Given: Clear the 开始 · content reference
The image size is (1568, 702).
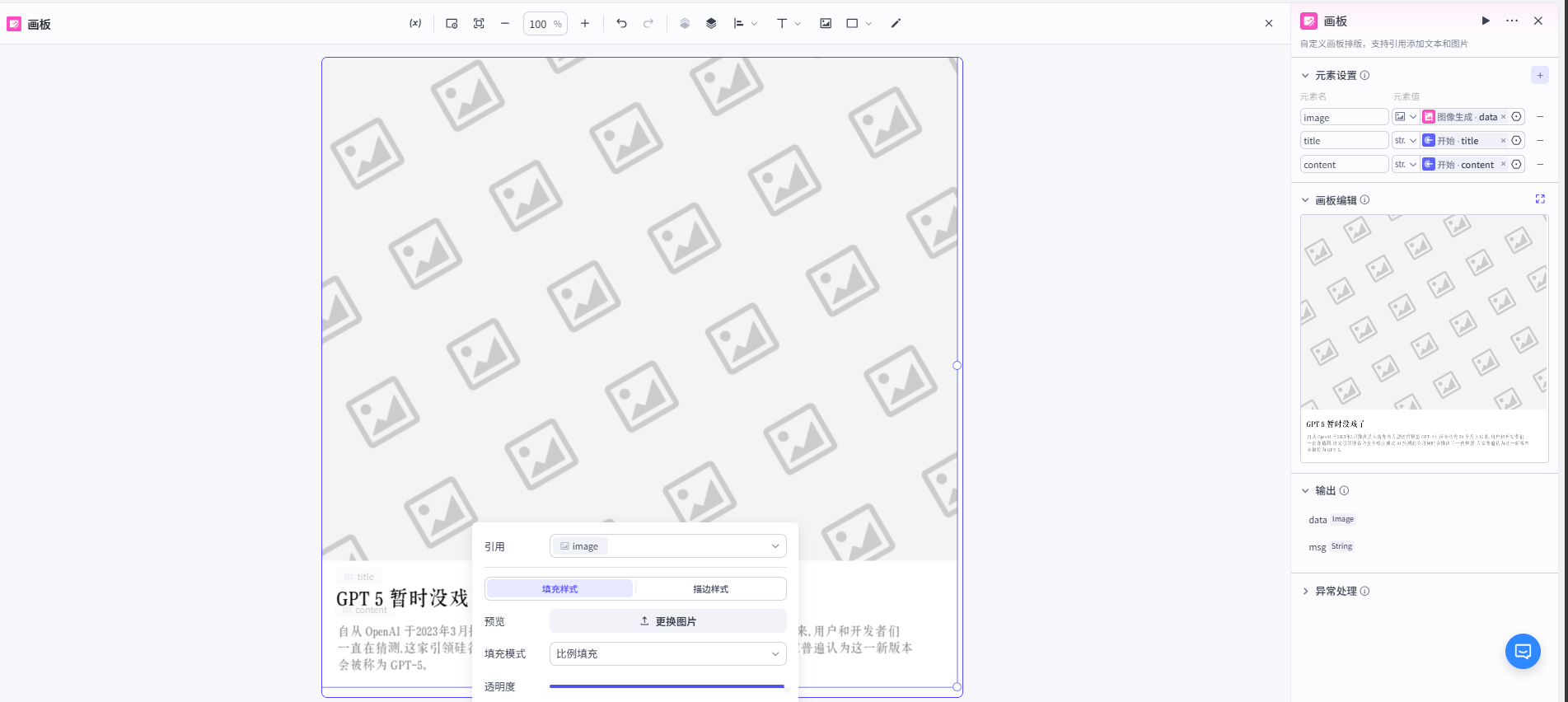Looking at the screenshot, I should point(1503,165).
